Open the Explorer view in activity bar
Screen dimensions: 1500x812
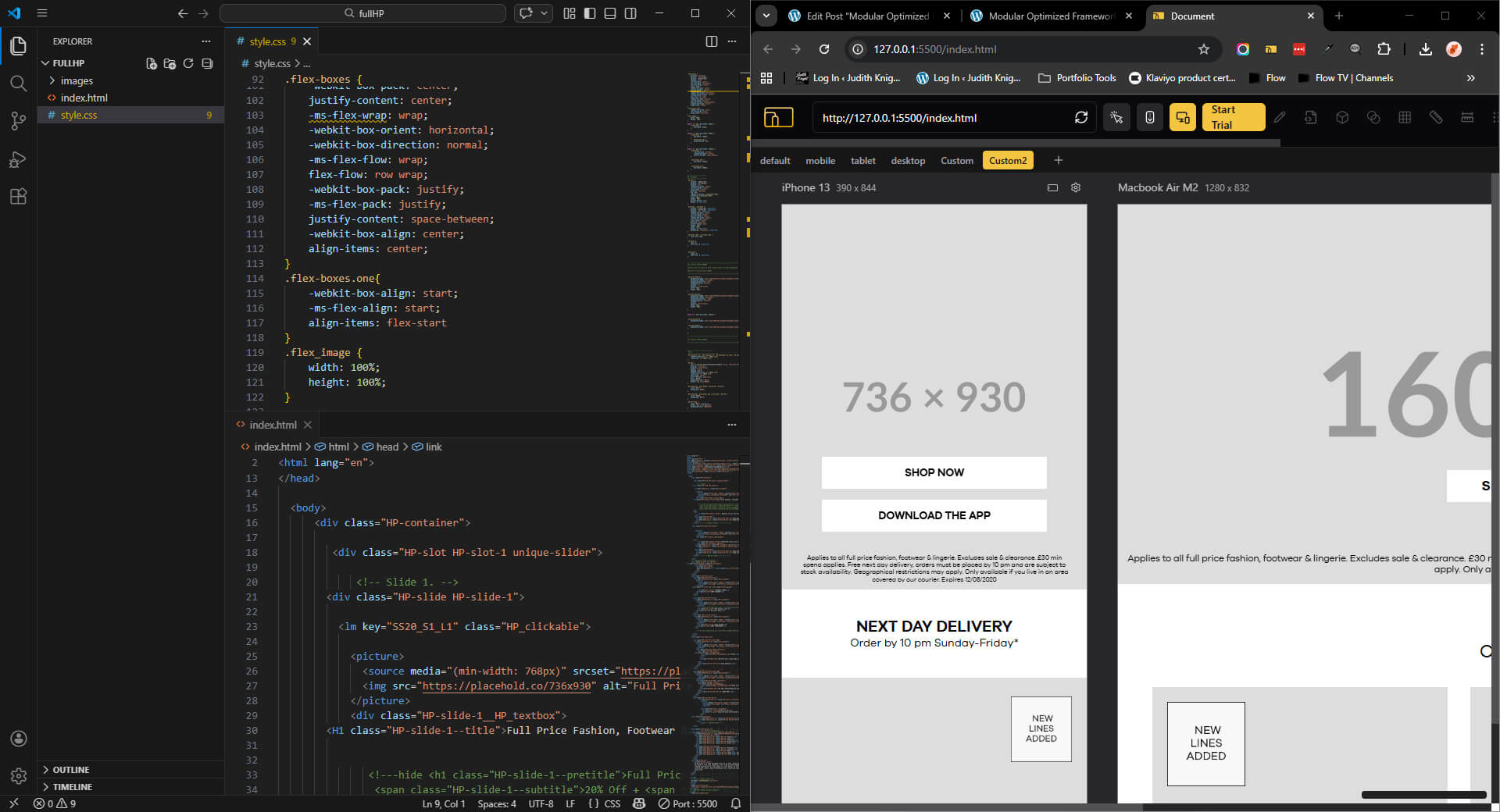point(18,46)
